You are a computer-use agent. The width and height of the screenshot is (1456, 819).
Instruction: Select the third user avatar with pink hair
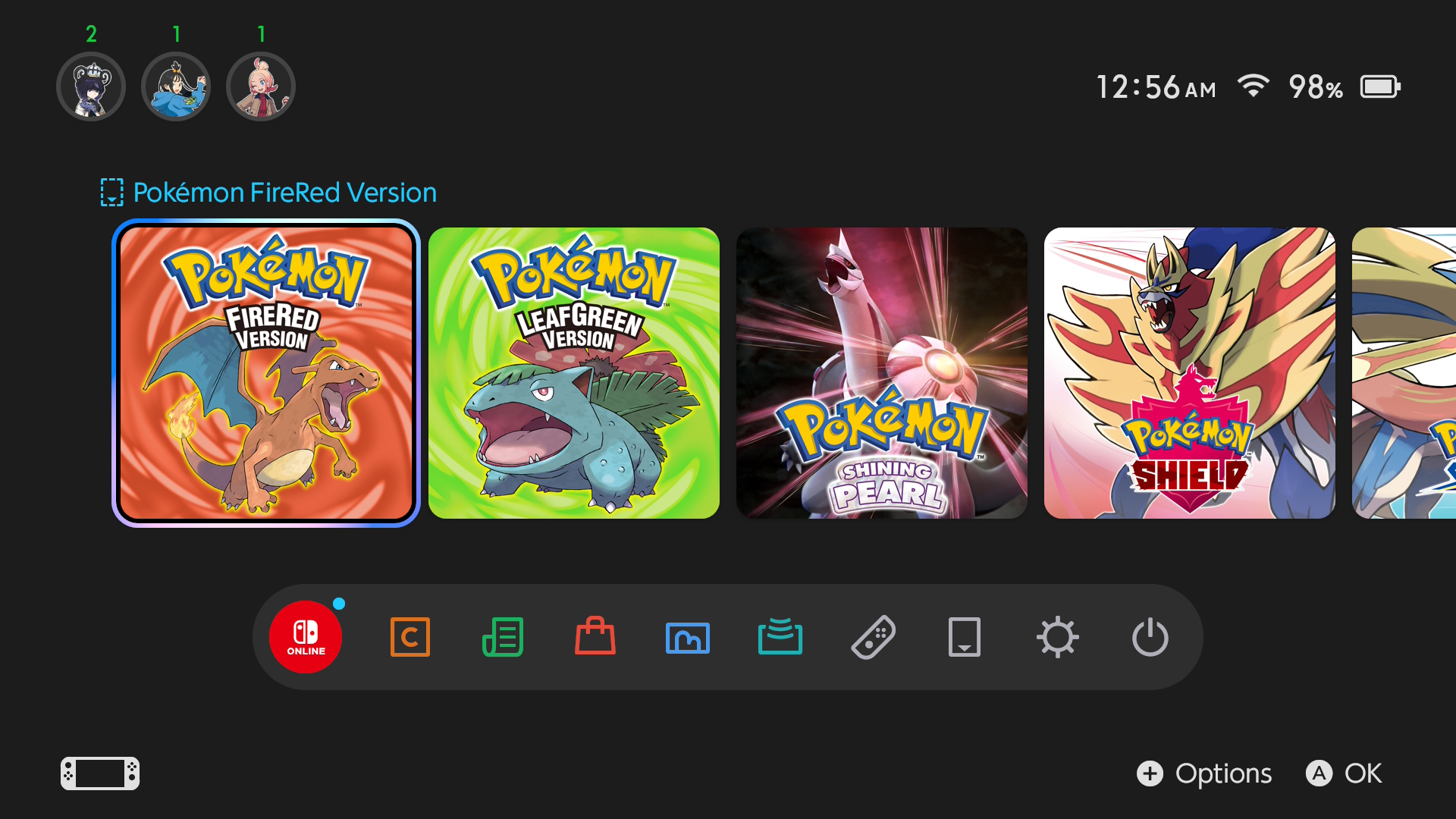tap(261, 86)
